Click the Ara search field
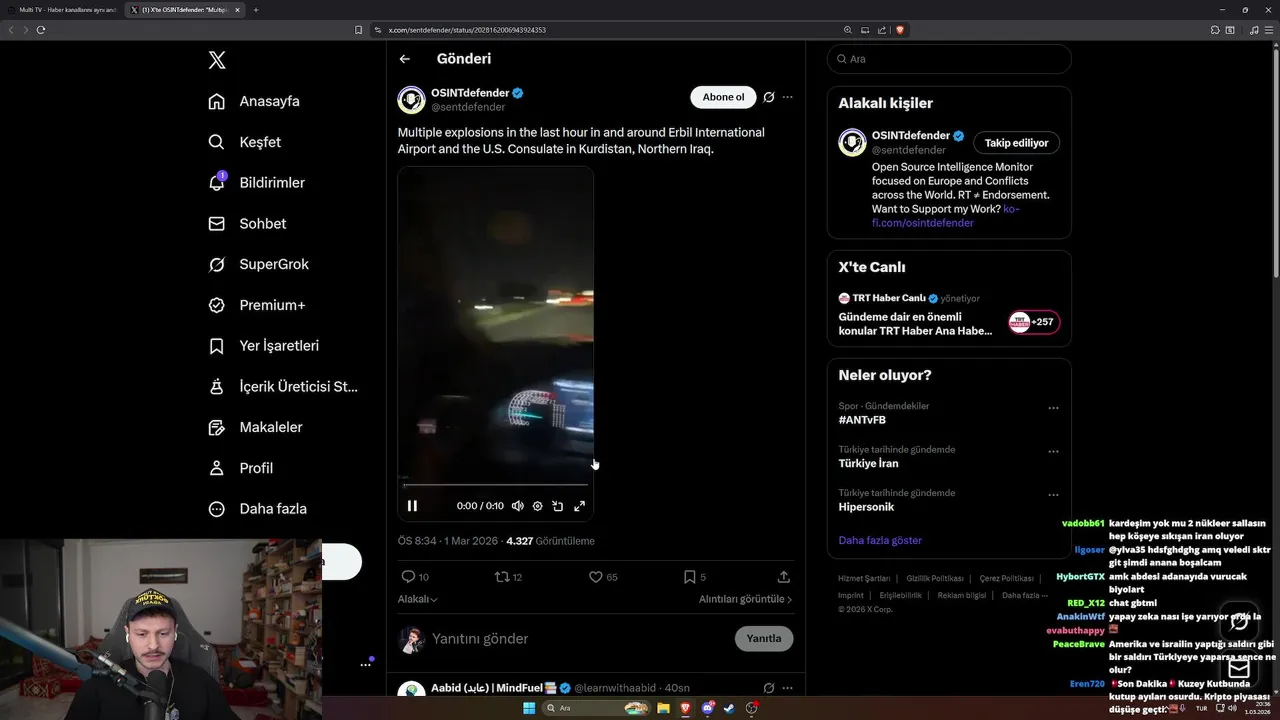Viewport: 1280px width, 720px height. point(949,59)
